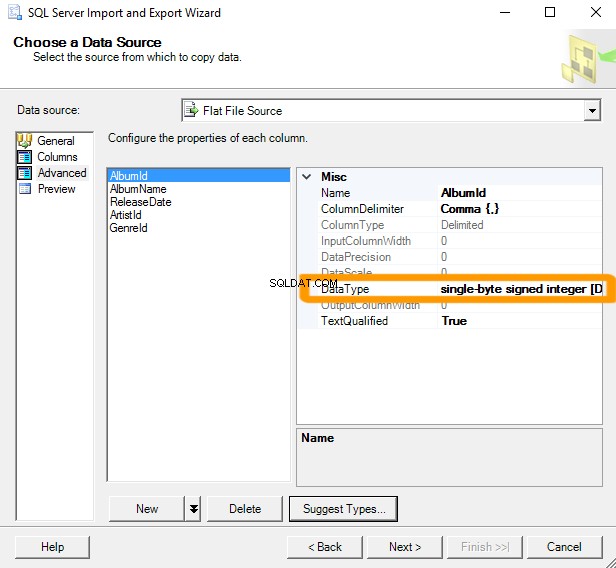Click the Delimited ColumnType value
Screen dimensions: 616x568
pyautogui.click(x=462, y=225)
